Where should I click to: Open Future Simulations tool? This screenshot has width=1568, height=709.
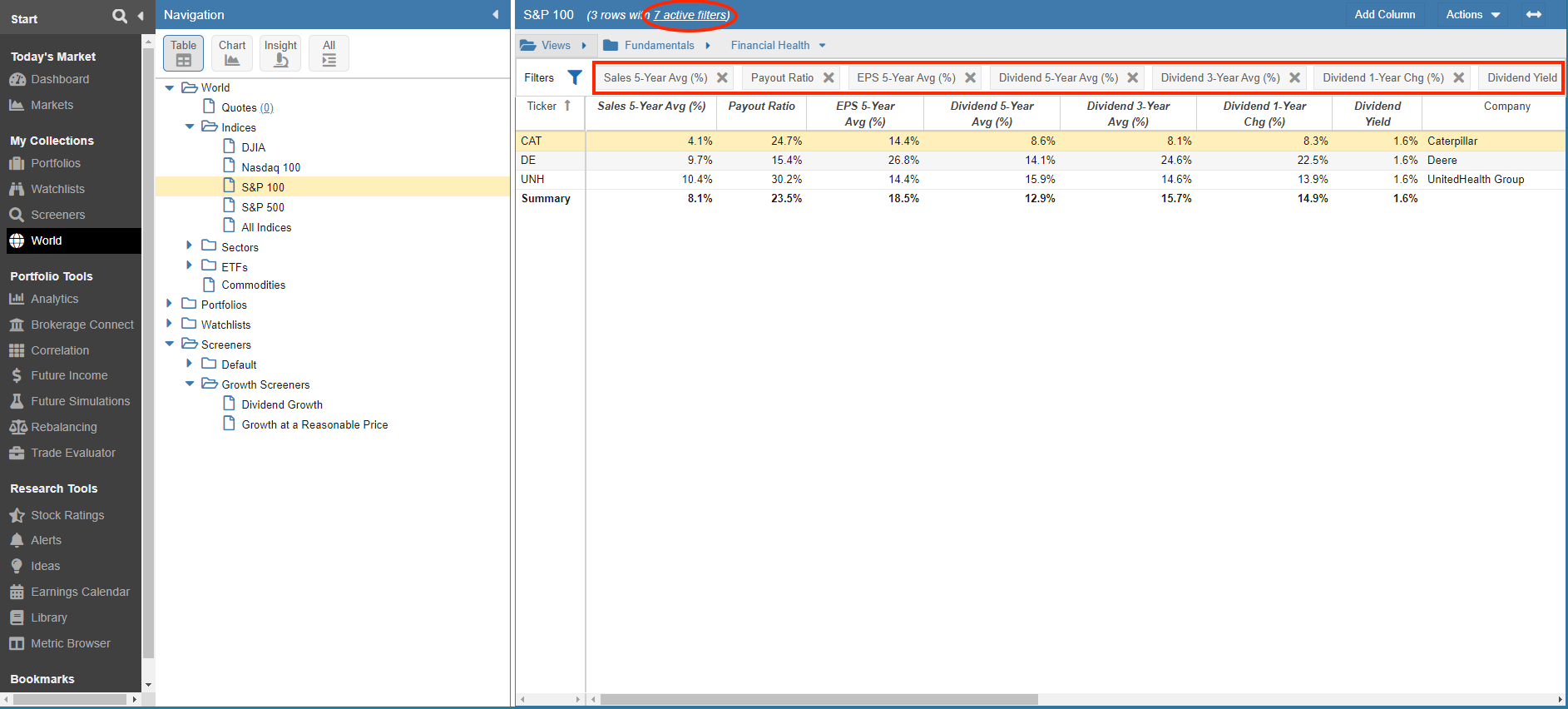[81, 401]
